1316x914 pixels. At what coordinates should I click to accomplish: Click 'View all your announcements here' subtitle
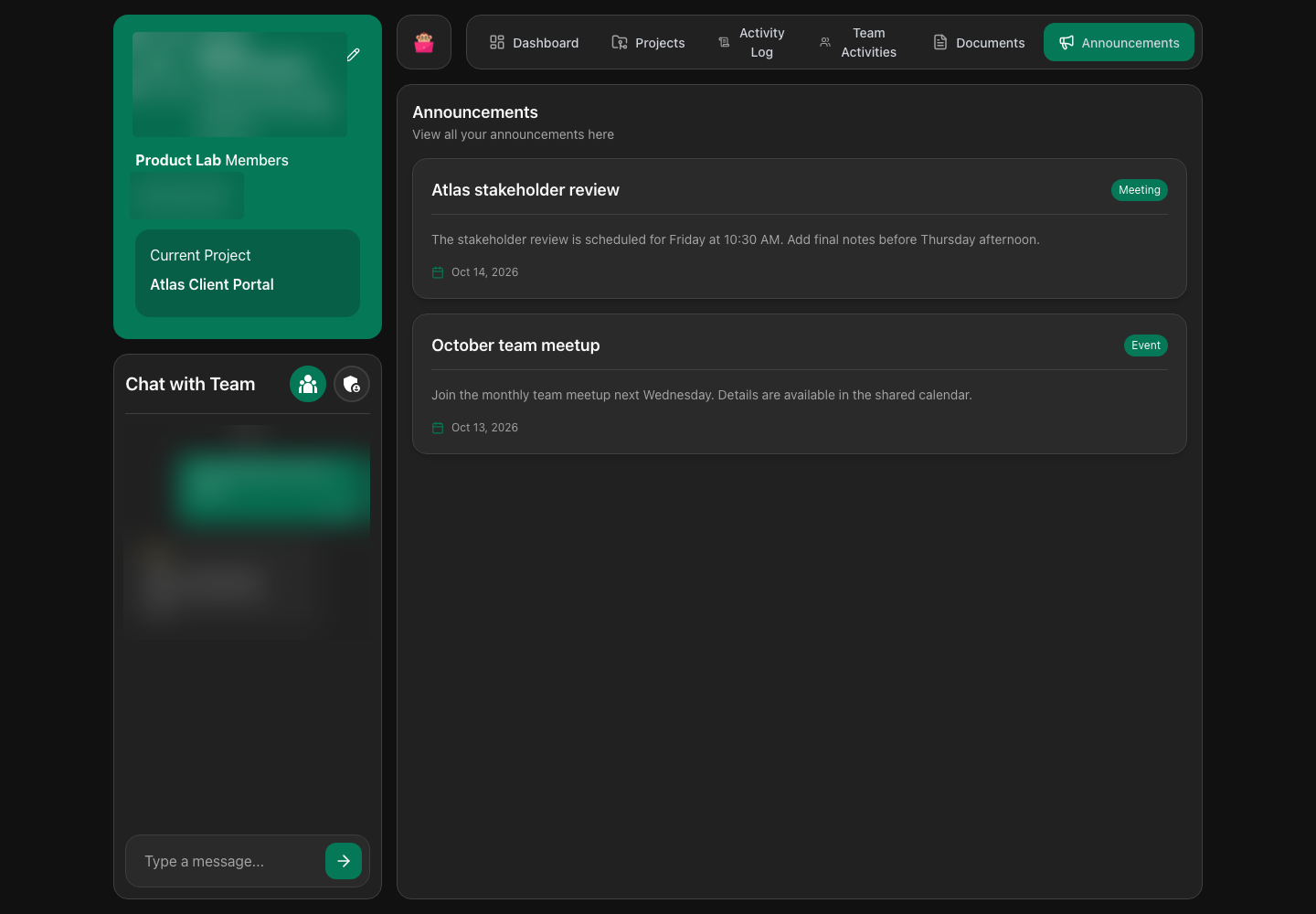point(513,134)
